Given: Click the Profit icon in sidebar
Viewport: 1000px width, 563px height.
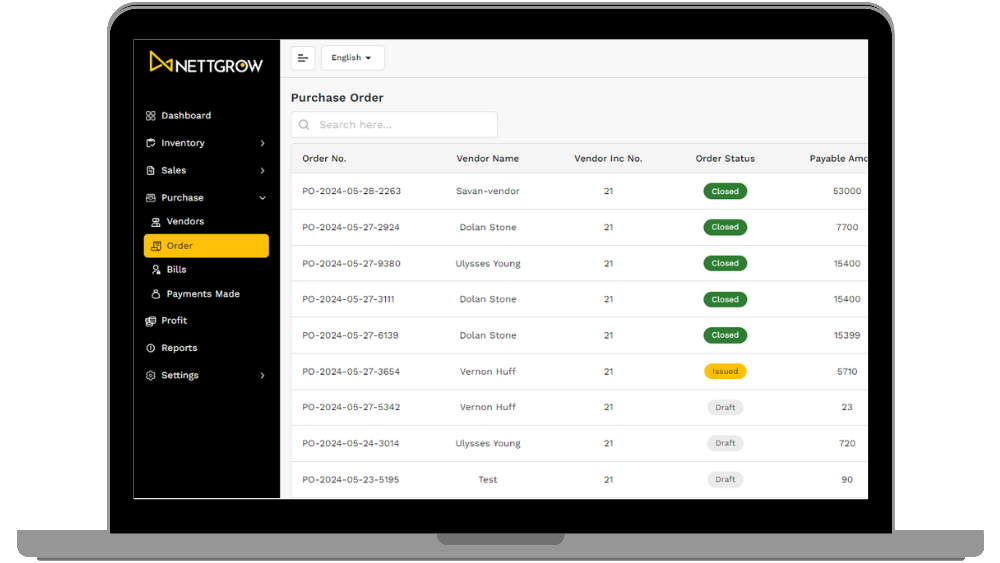Looking at the screenshot, I should 151,321.
